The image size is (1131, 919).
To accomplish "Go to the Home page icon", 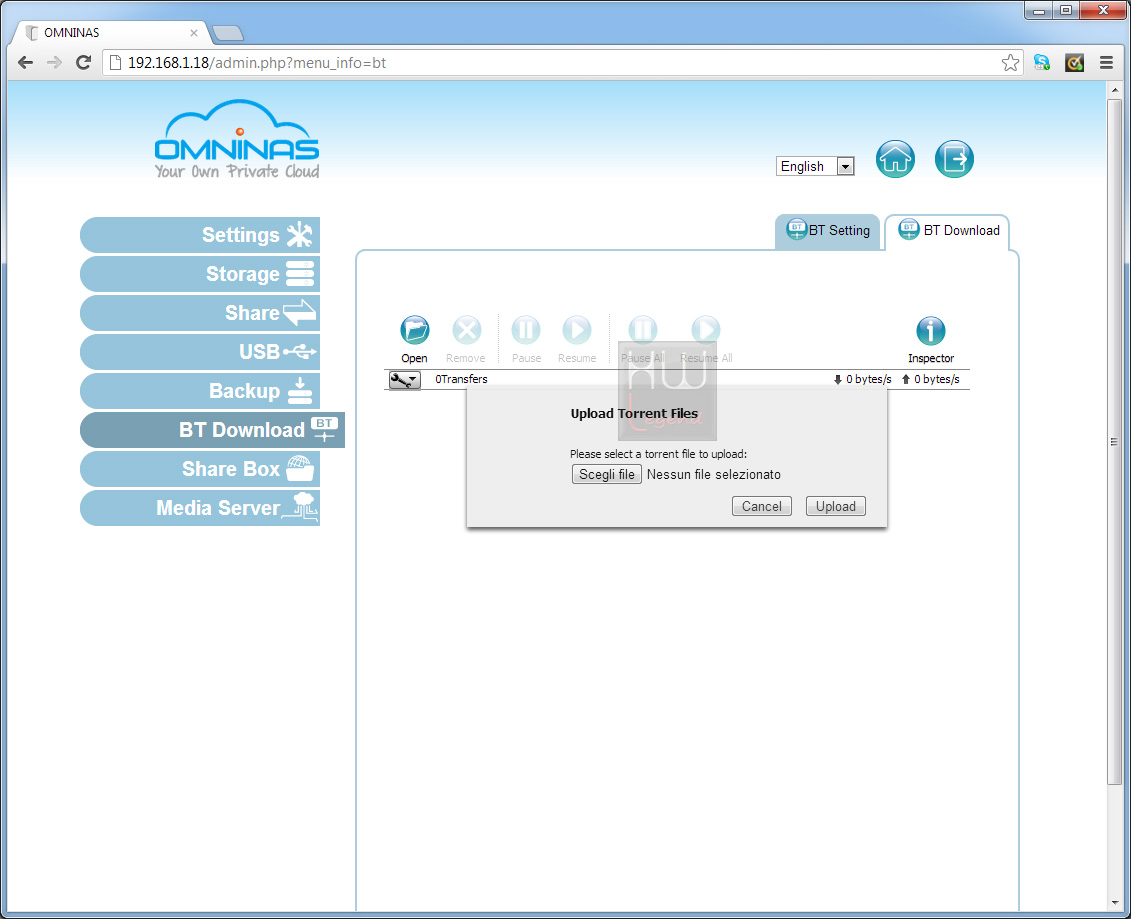I will [895, 159].
